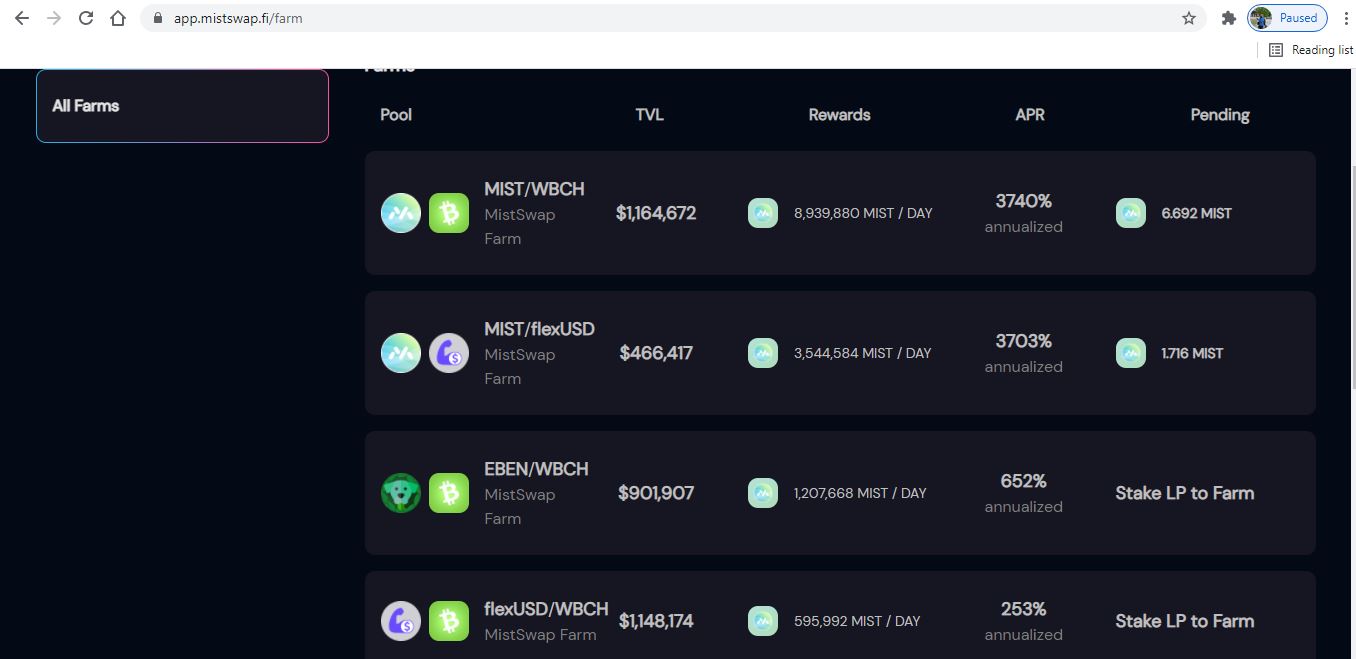The image size is (1356, 659).
Task: Open the Extensions puzzle icon
Action: coord(1229,18)
